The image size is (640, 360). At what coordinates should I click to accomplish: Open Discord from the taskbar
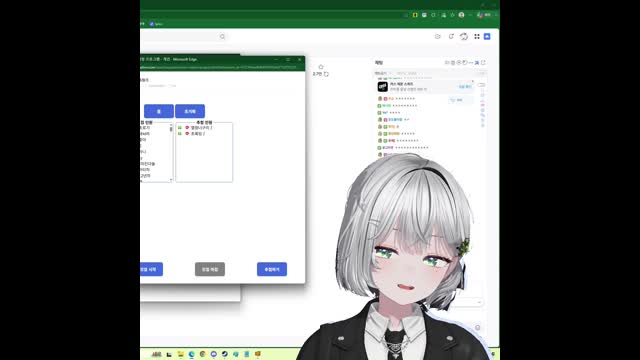tap(213, 354)
